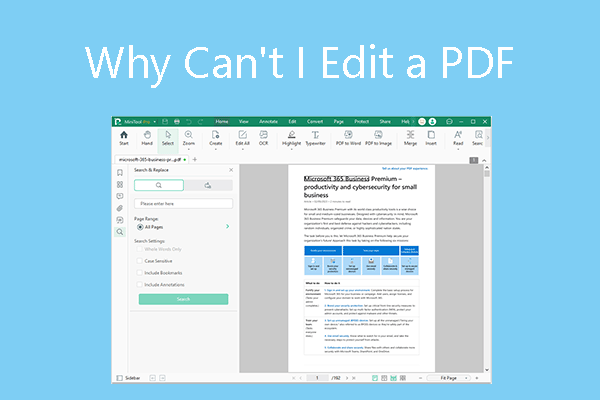Click the Undo arrow in title bar
The image size is (600, 400).
tap(189, 121)
